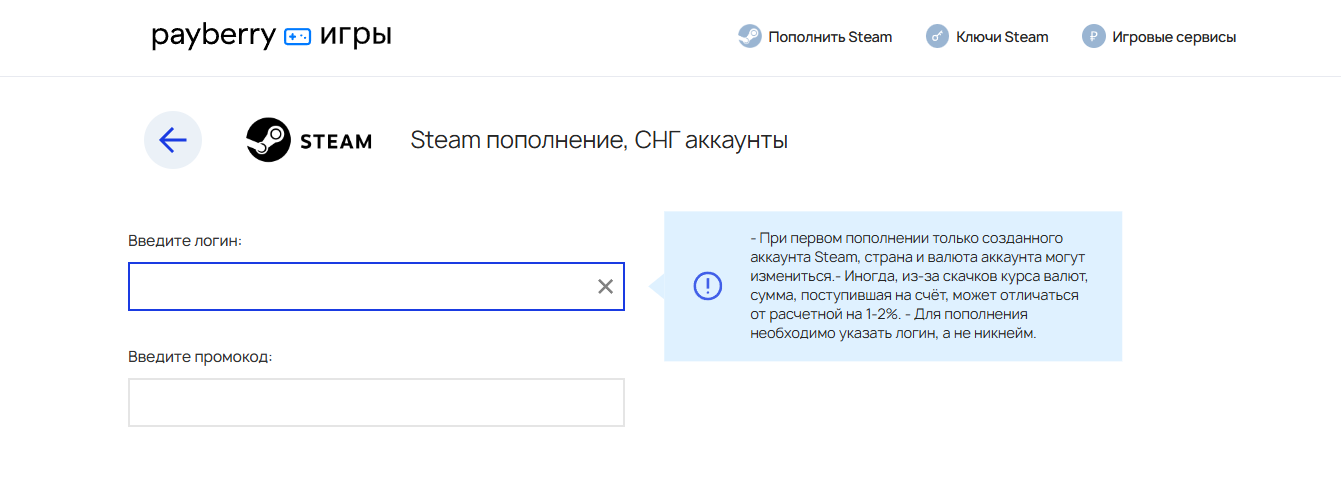Screen dimensions: 1341x486
Task: Click the Введите промокод: label
Action: (200, 357)
